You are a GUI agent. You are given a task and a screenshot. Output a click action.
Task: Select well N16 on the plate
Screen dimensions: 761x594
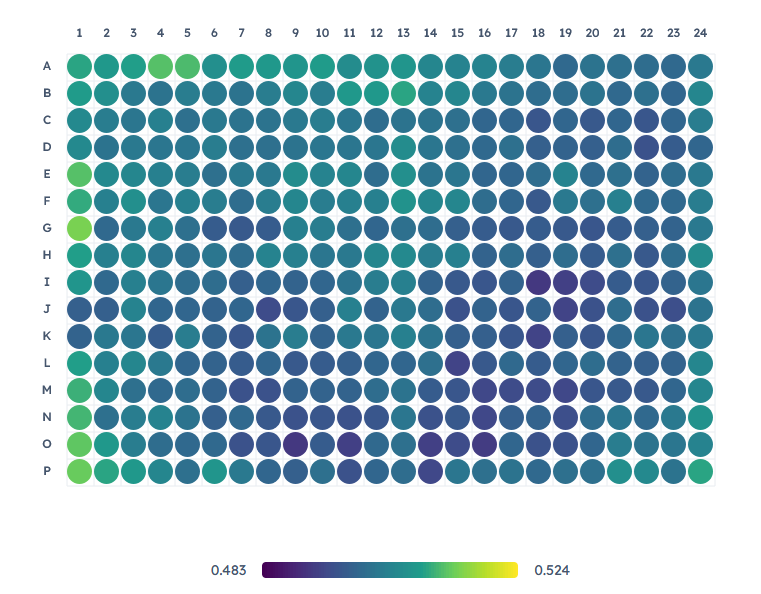click(x=484, y=417)
